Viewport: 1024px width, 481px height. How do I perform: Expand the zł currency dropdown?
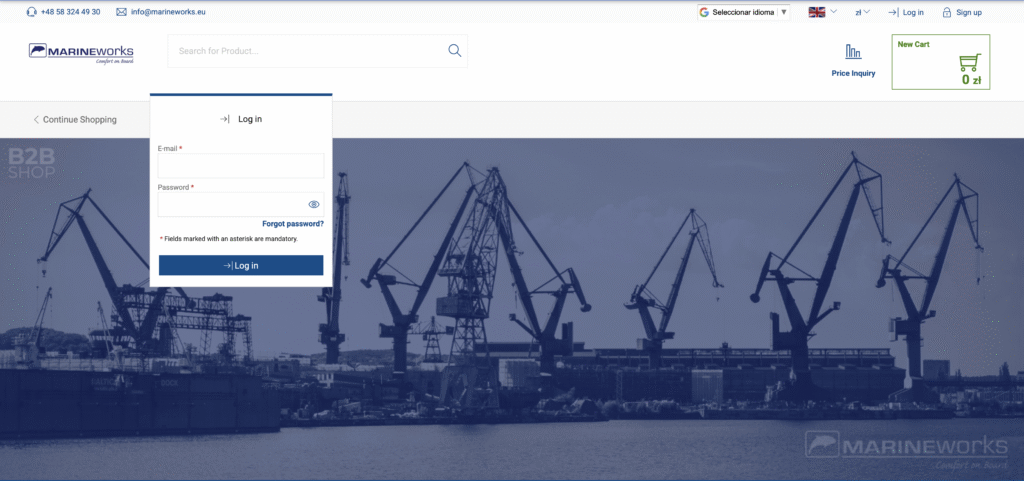[x=862, y=12]
